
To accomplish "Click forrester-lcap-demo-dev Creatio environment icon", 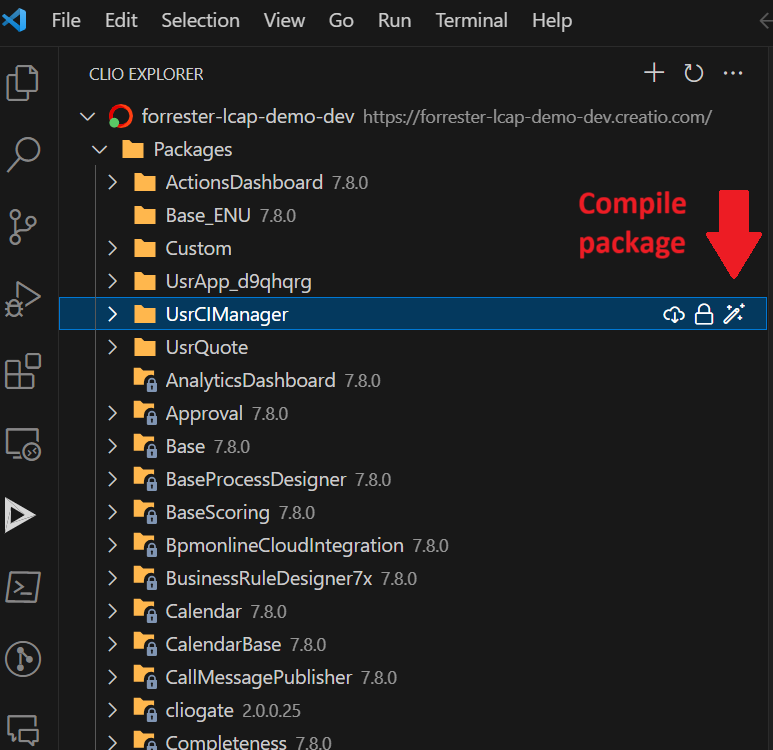I will click(121, 117).
